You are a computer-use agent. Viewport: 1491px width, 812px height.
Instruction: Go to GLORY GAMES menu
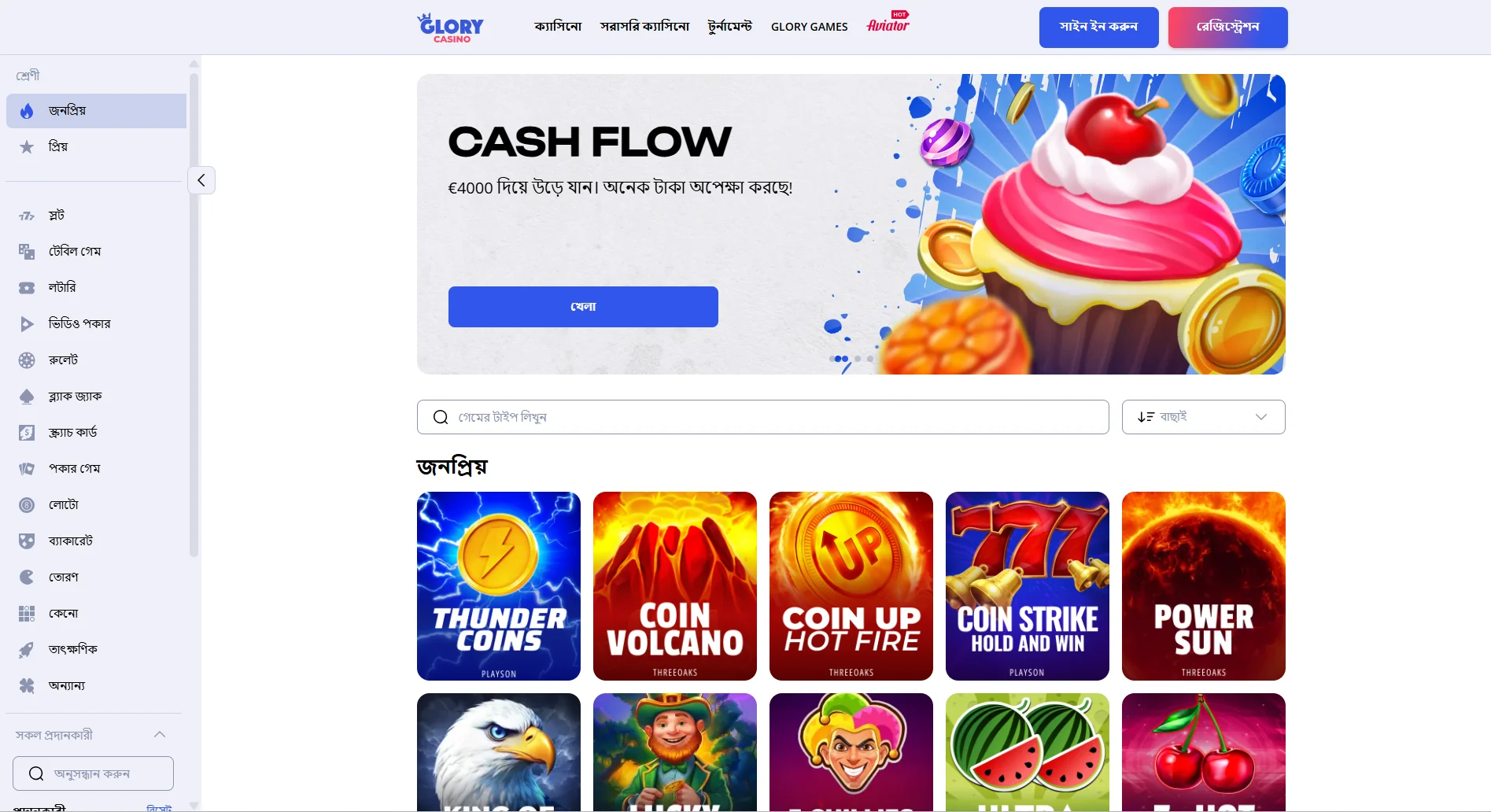pos(809,27)
